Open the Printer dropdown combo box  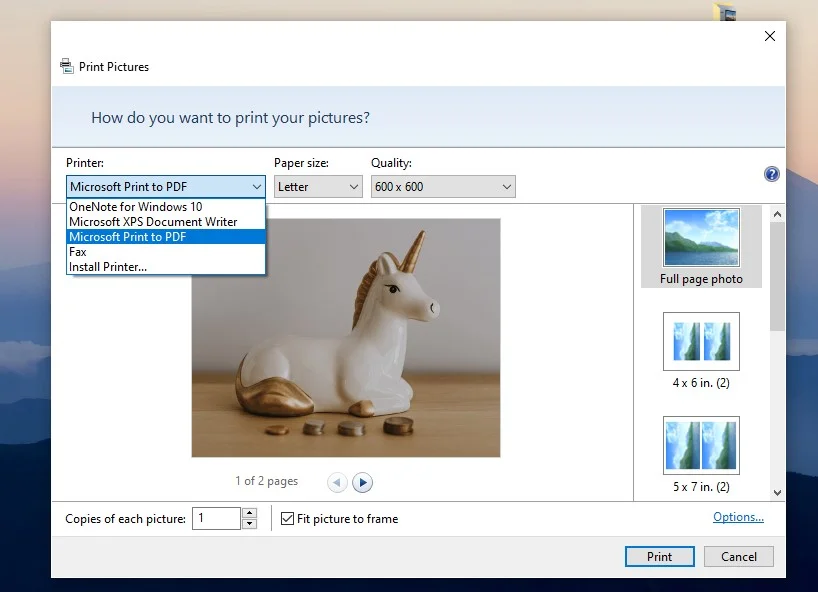pyautogui.click(x=165, y=187)
